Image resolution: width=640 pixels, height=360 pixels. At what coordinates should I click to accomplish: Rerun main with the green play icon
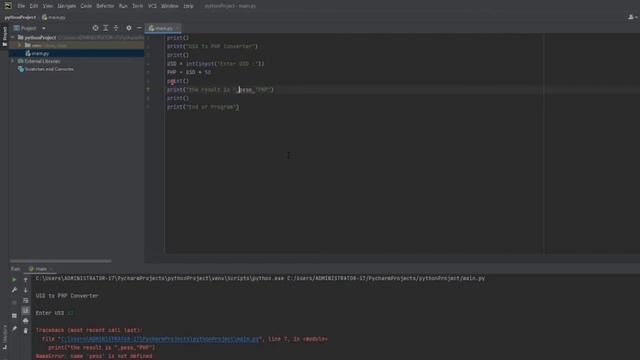pyautogui.click(x=14, y=280)
